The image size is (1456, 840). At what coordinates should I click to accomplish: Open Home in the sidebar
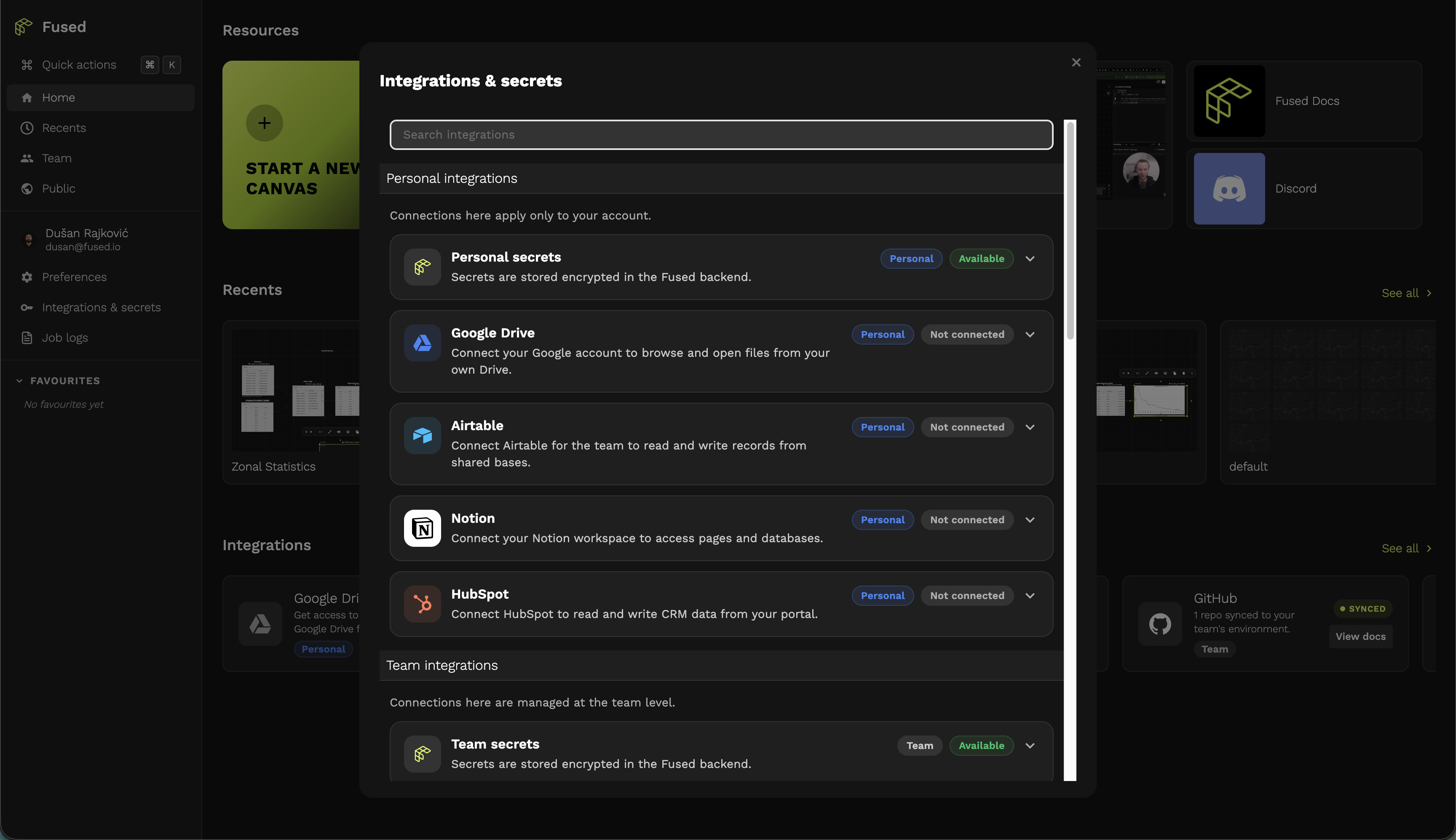click(100, 97)
